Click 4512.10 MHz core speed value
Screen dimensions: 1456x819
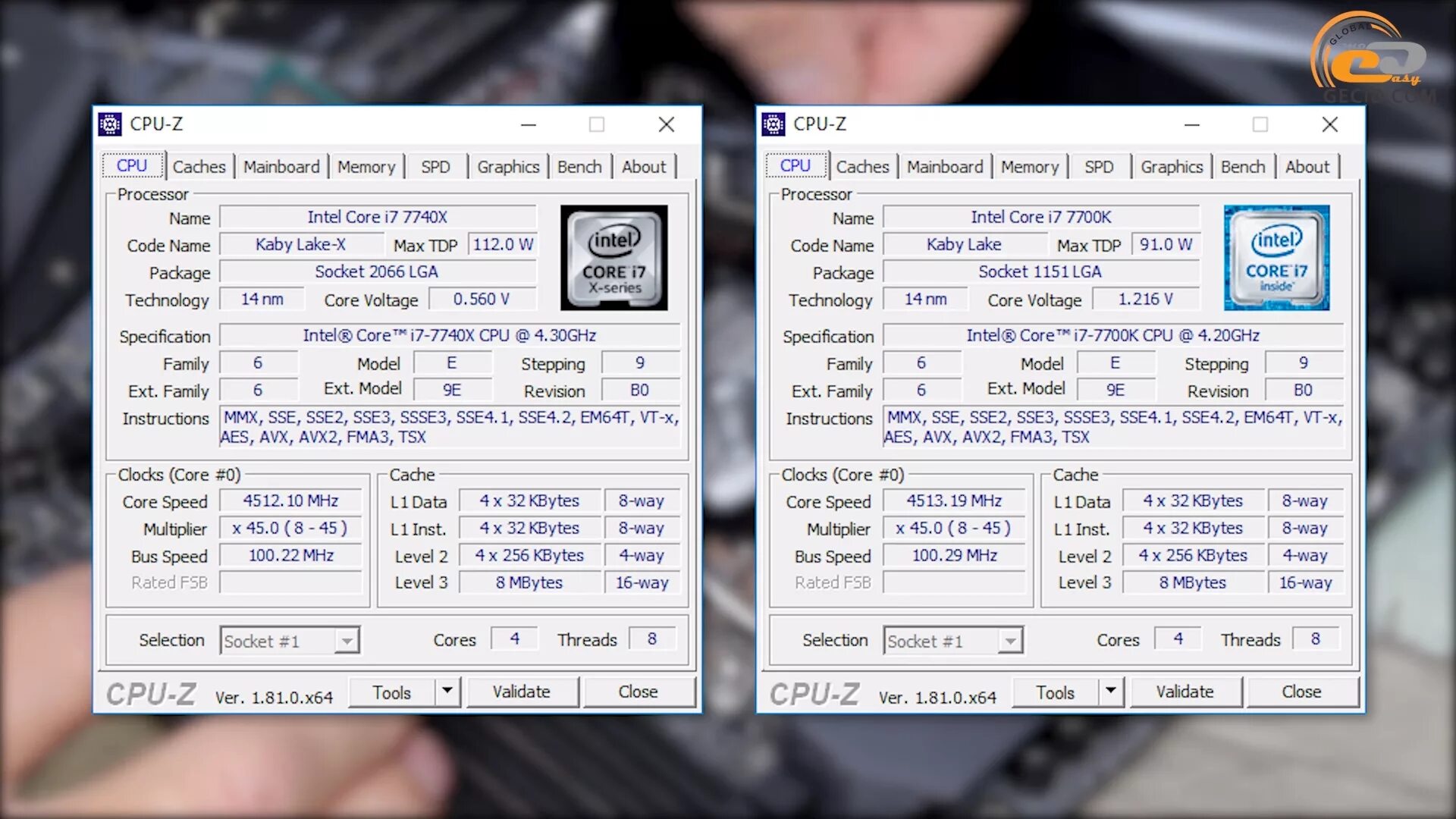(x=291, y=500)
